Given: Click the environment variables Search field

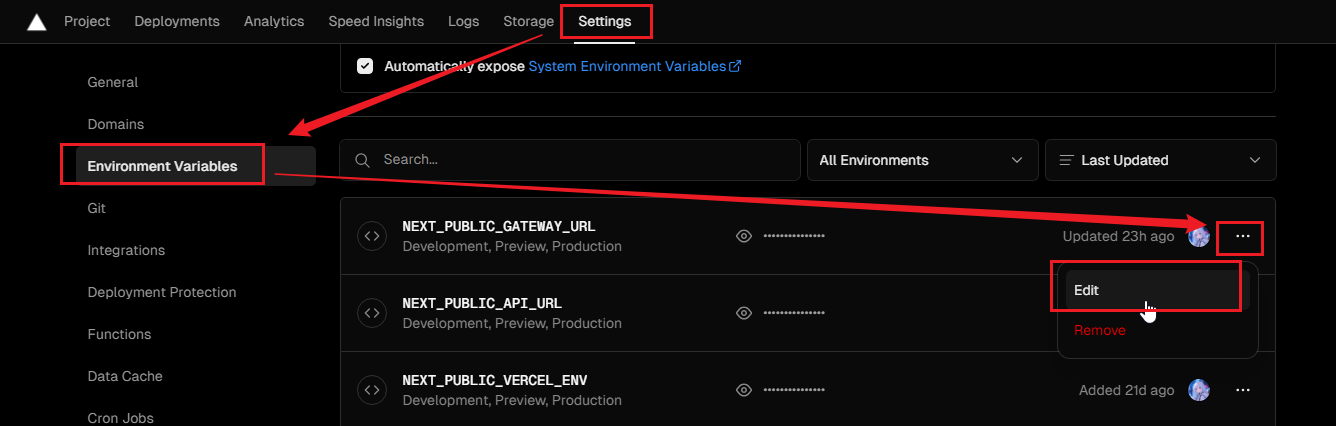Looking at the screenshot, I should [570, 160].
